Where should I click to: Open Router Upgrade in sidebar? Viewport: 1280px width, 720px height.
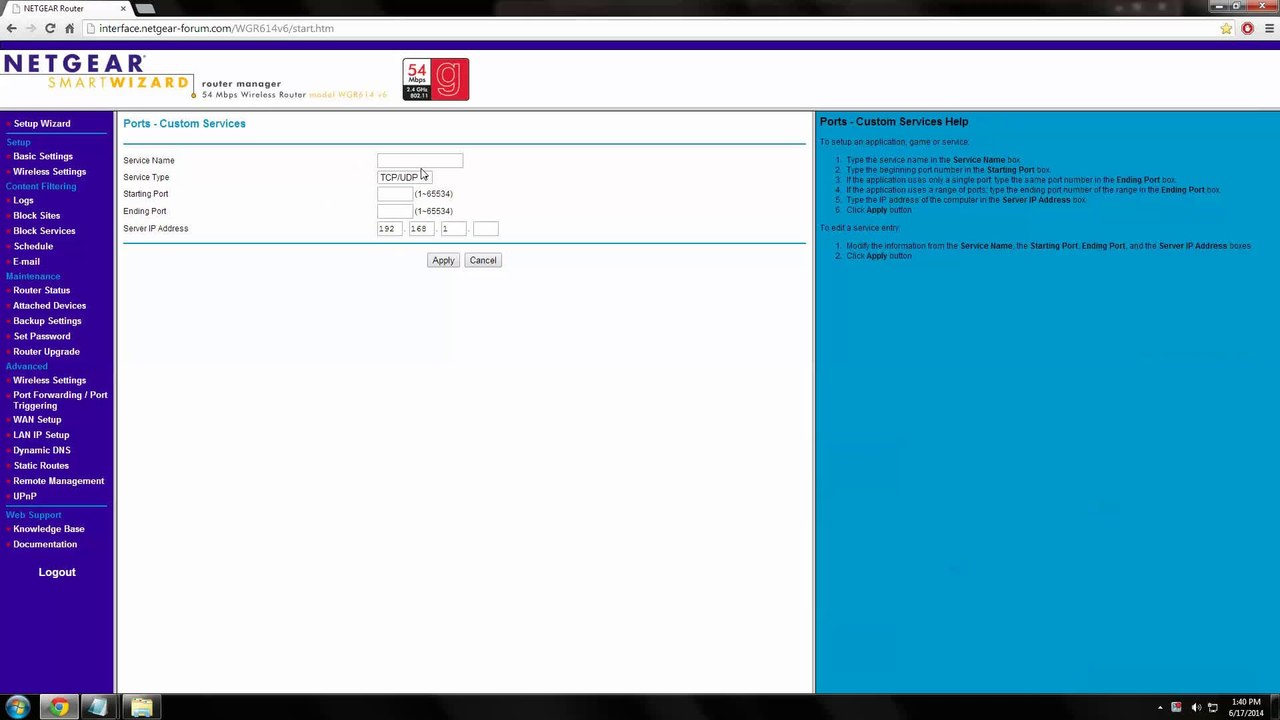click(x=46, y=352)
